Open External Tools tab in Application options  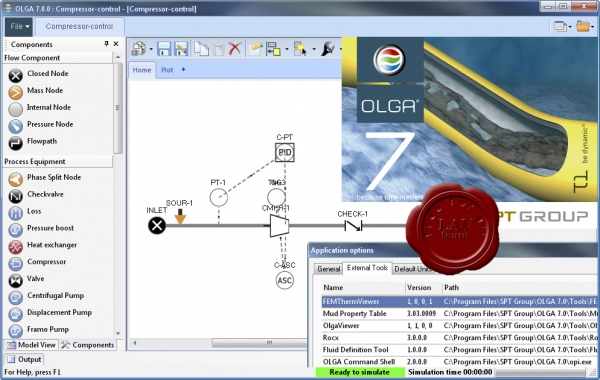(367, 268)
